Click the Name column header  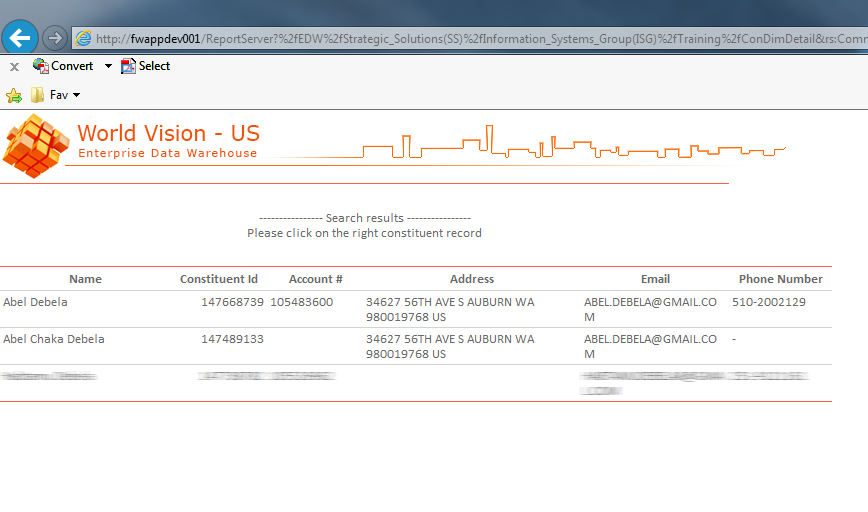(x=85, y=279)
